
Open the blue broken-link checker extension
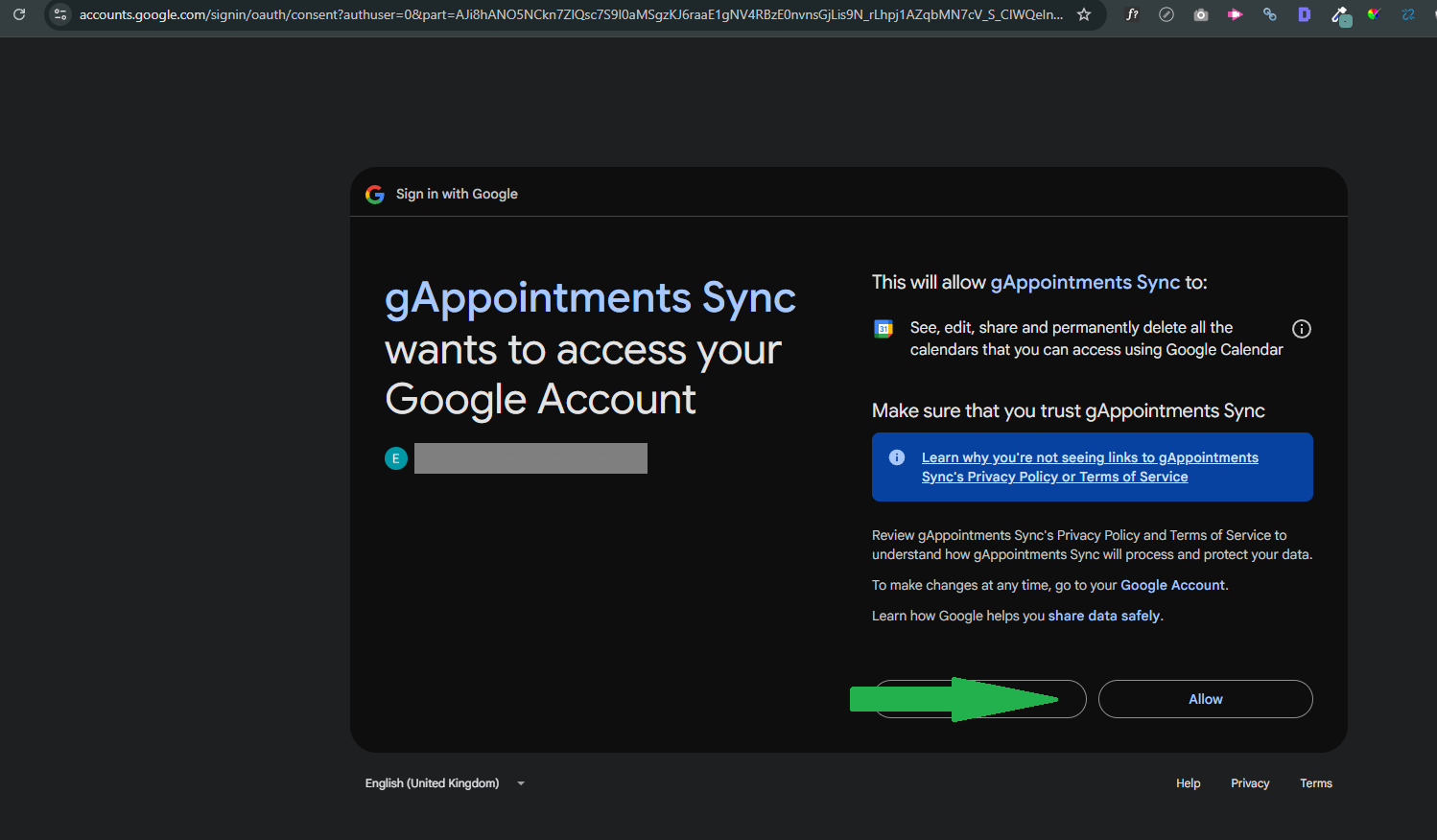coord(1408,14)
